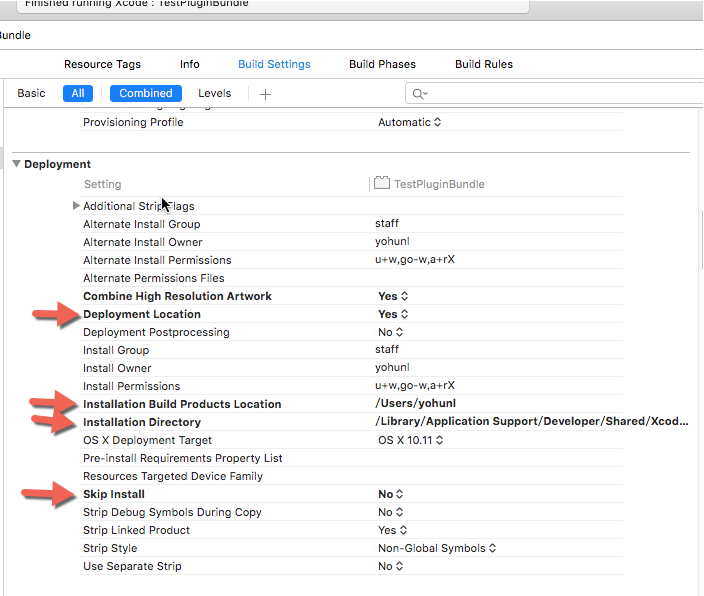Screen dimensions: 704x596
Task: Toggle the Basic settings filter
Action: pos(31,93)
